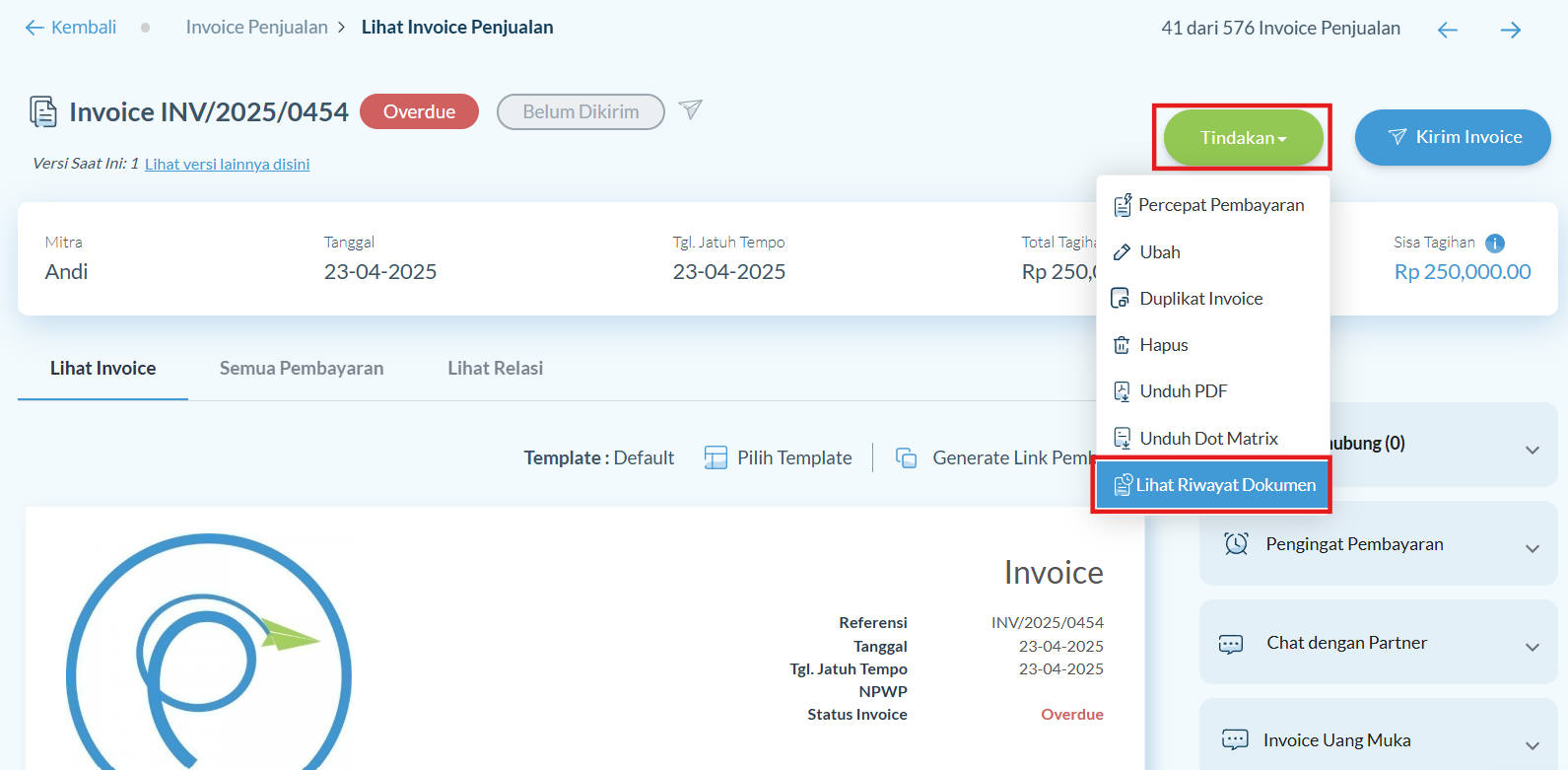This screenshot has height=770, width=1568.
Task: Click the paper plane send icon beside Belum Dikirim
Action: pos(691,109)
